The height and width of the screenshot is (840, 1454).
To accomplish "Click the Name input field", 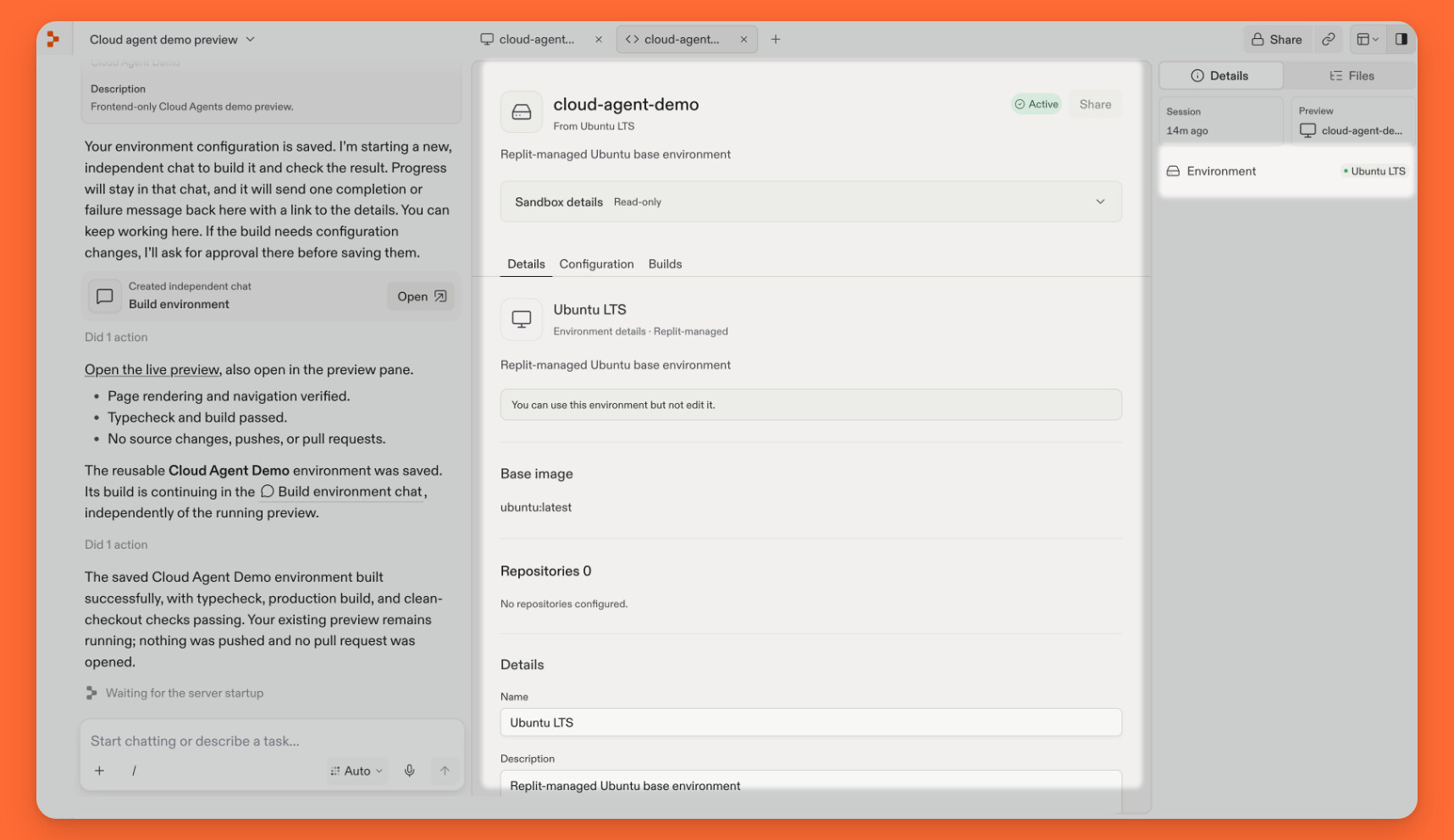I will pyautogui.click(x=810, y=722).
